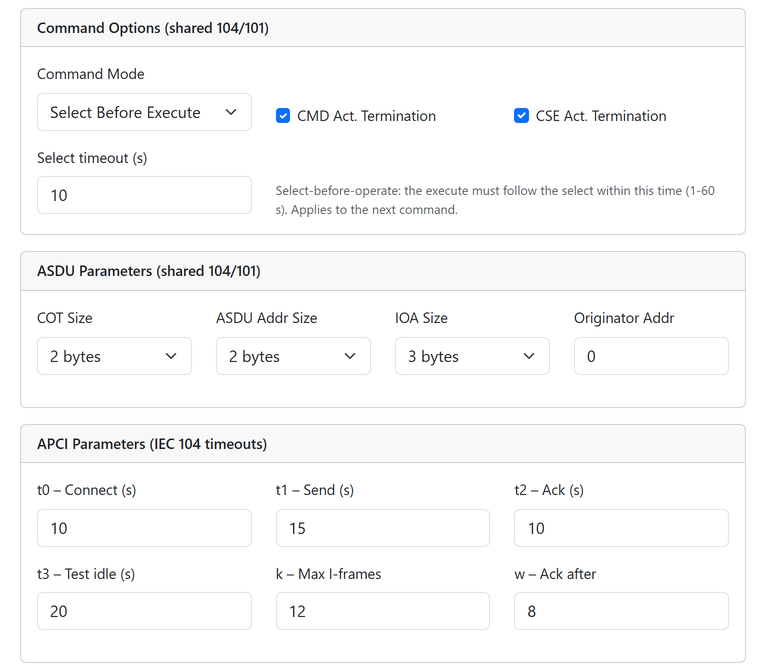Click the IOA Size label
Image resolution: width=766 pixels, height=672 pixels.
pos(421,318)
